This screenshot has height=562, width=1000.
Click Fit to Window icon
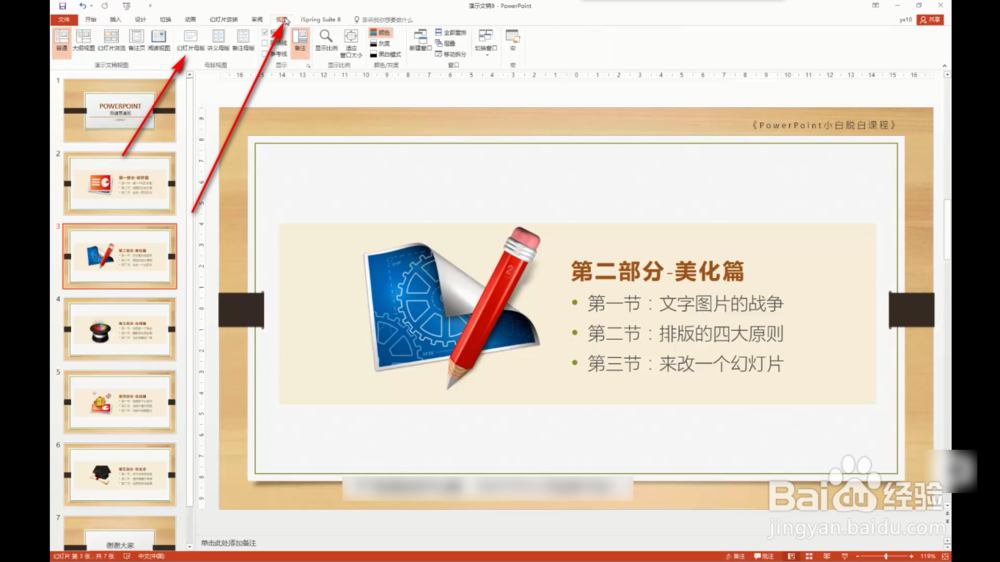click(x=351, y=43)
